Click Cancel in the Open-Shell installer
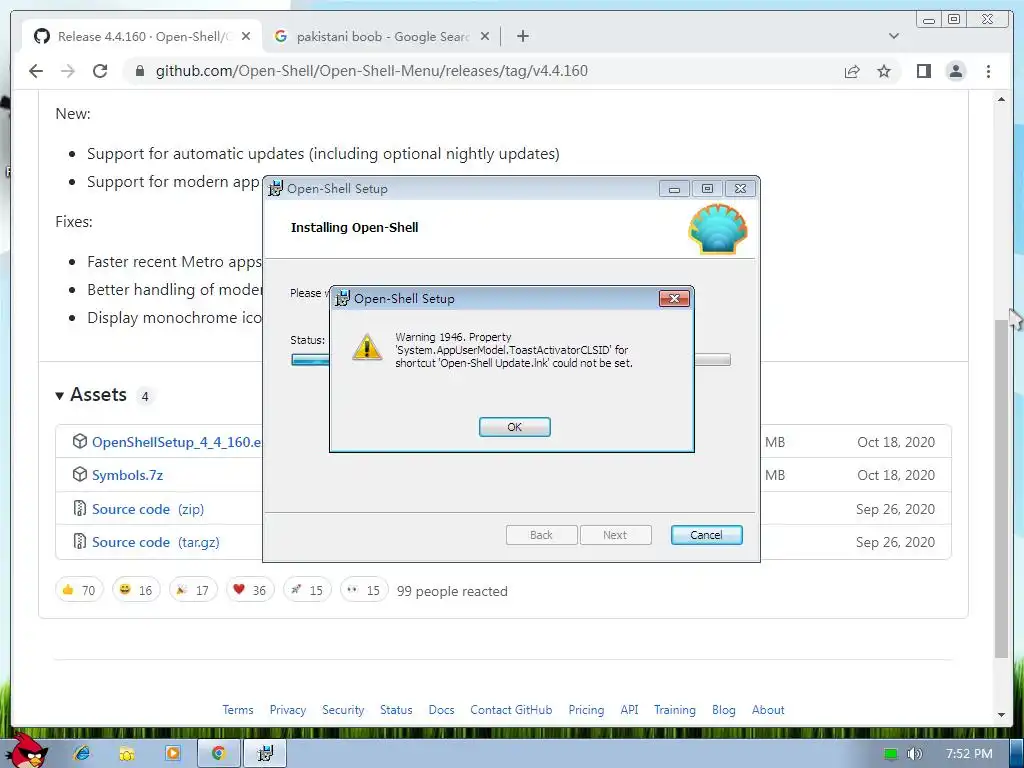The width and height of the screenshot is (1024, 768). coord(706,535)
